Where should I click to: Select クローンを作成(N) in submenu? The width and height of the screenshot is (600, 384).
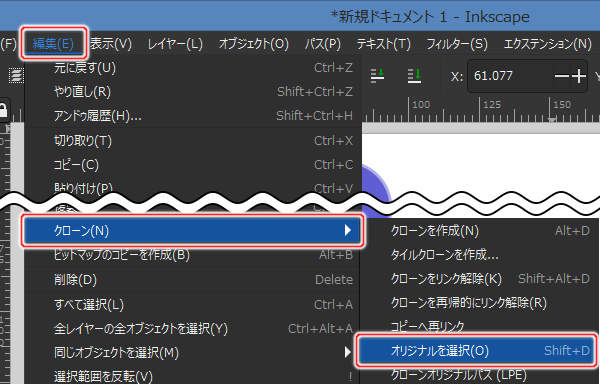coord(479,231)
